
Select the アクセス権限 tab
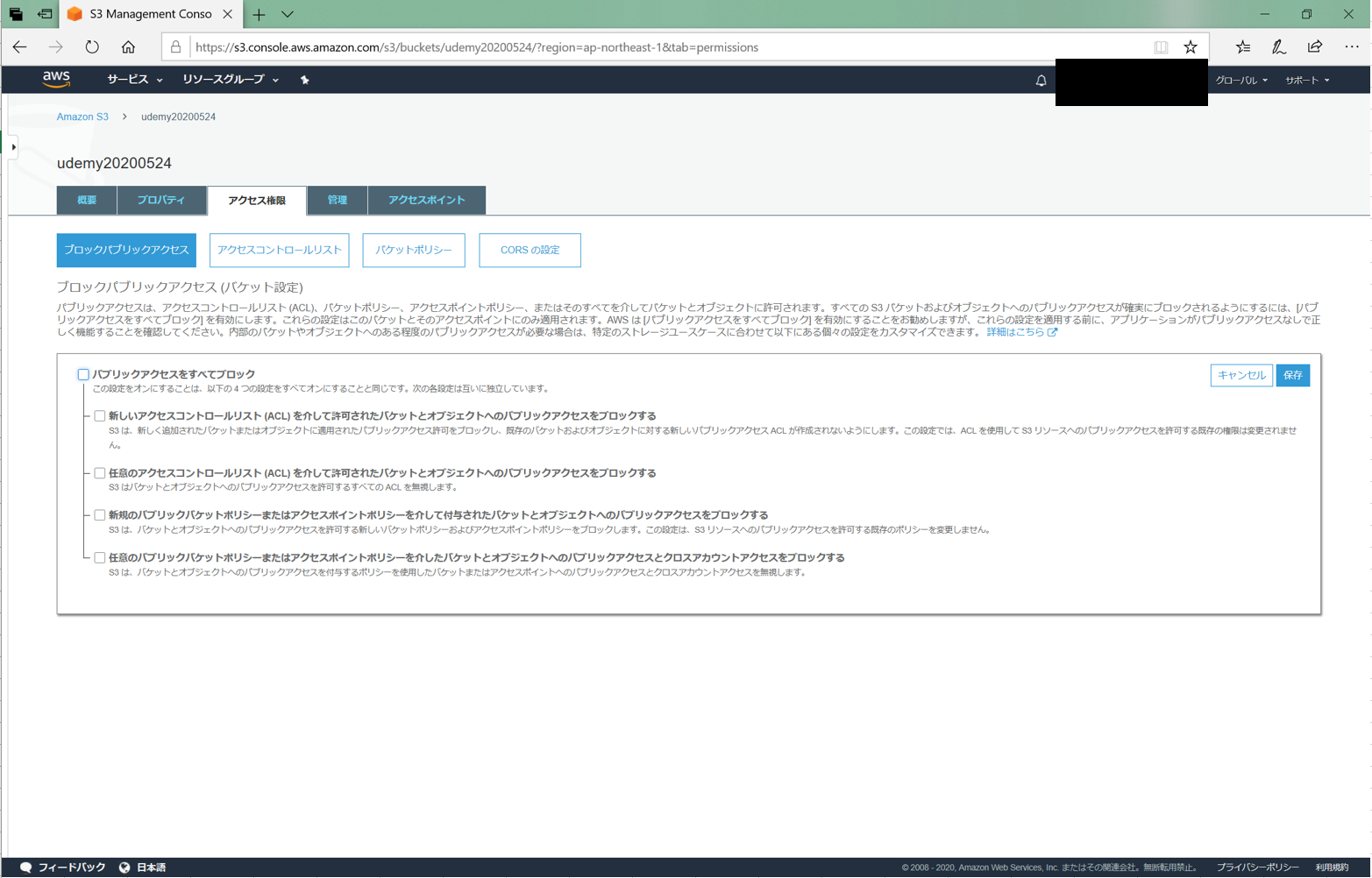click(x=257, y=201)
